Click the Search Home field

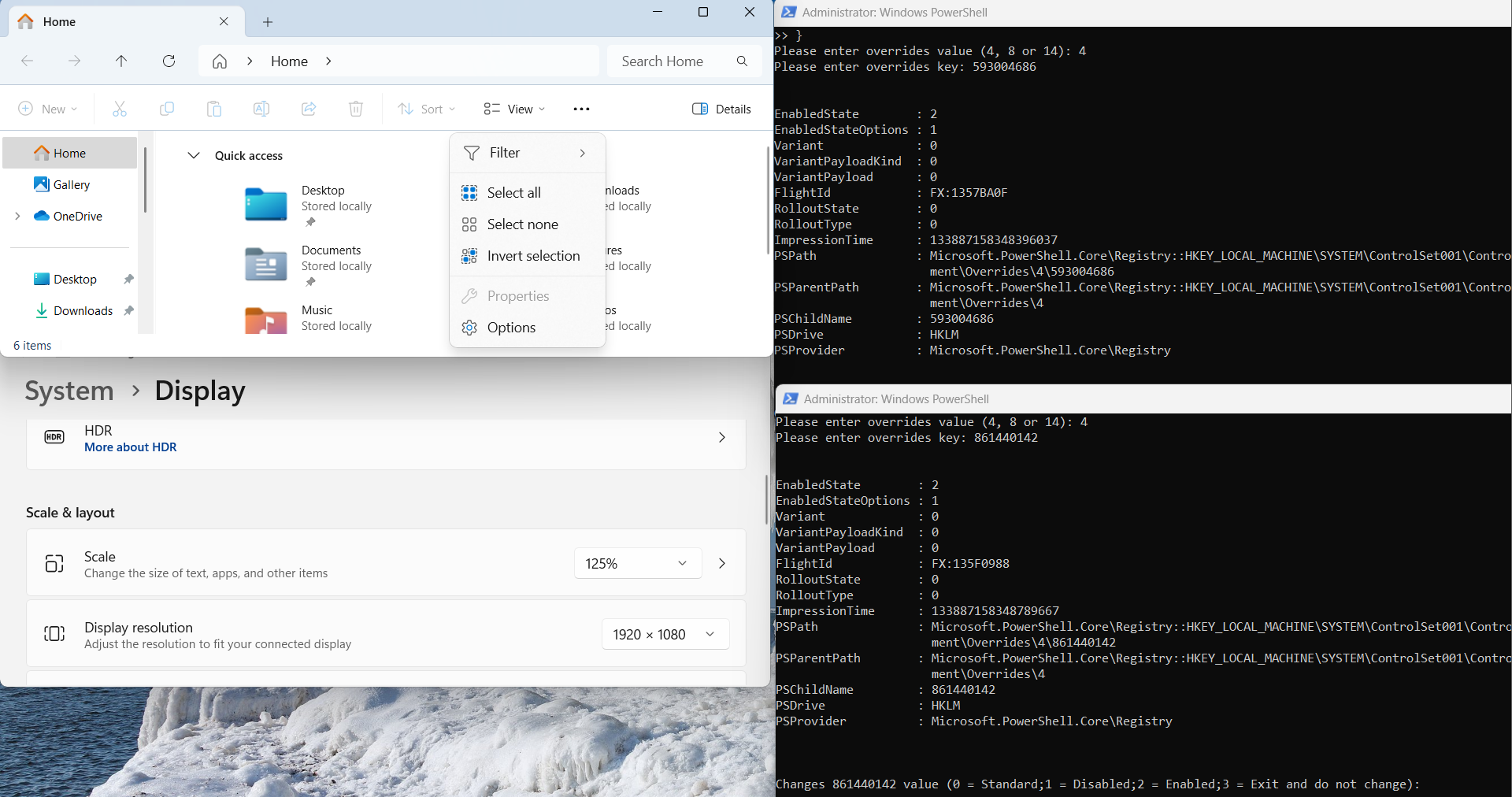coord(684,61)
